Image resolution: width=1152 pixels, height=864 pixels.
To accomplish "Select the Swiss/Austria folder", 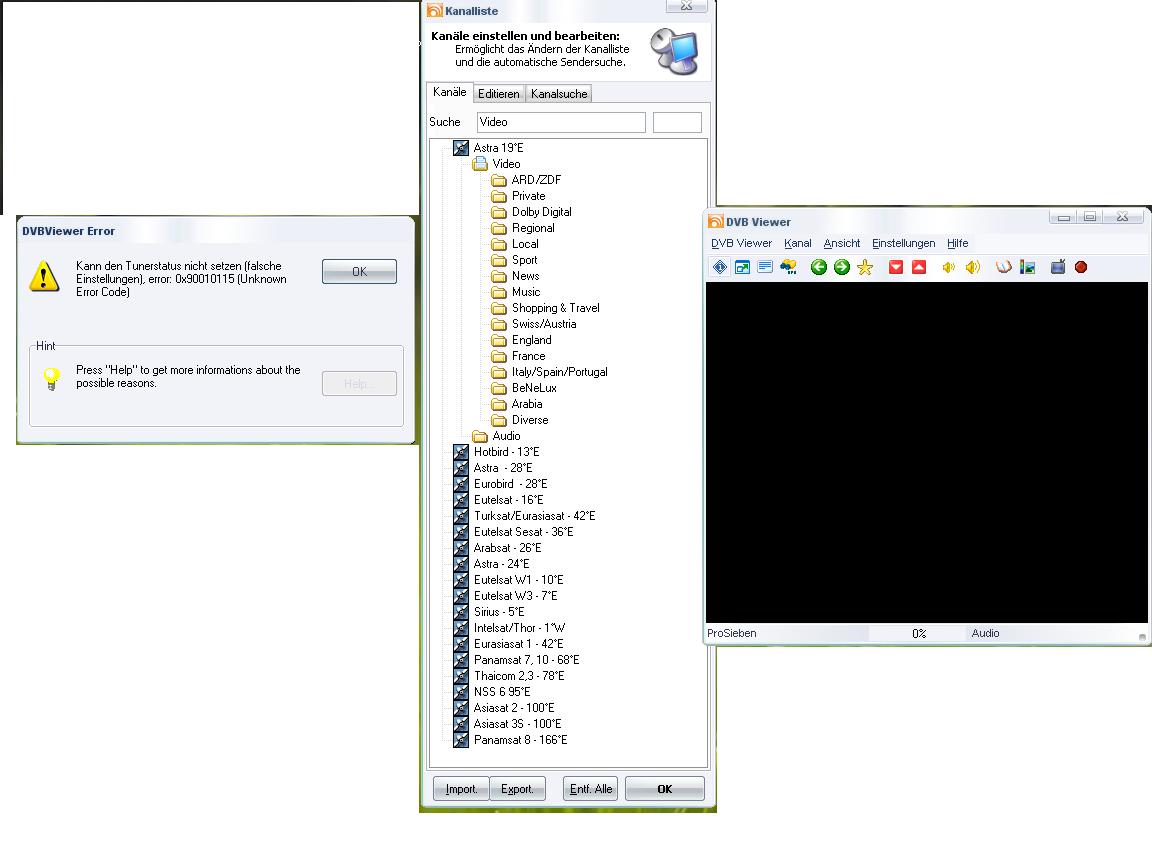I will (x=544, y=324).
